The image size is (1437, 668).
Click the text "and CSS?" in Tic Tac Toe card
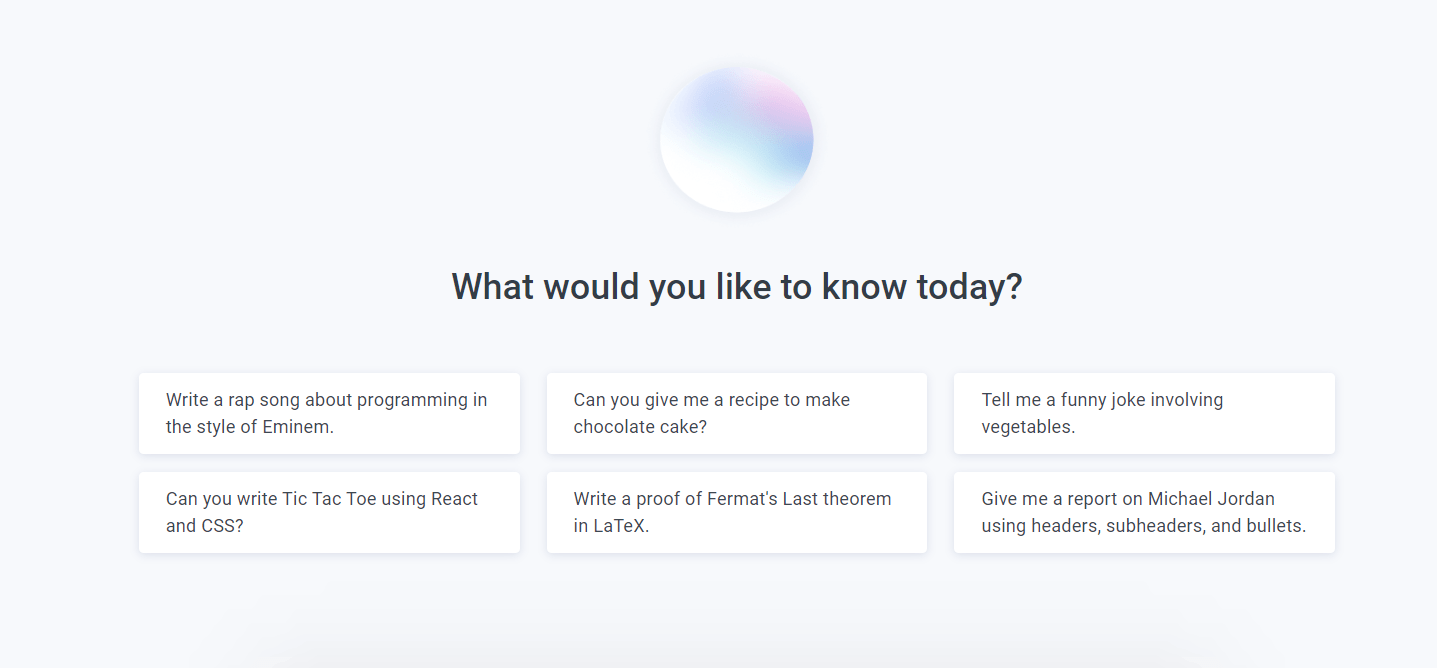click(x=205, y=526)
